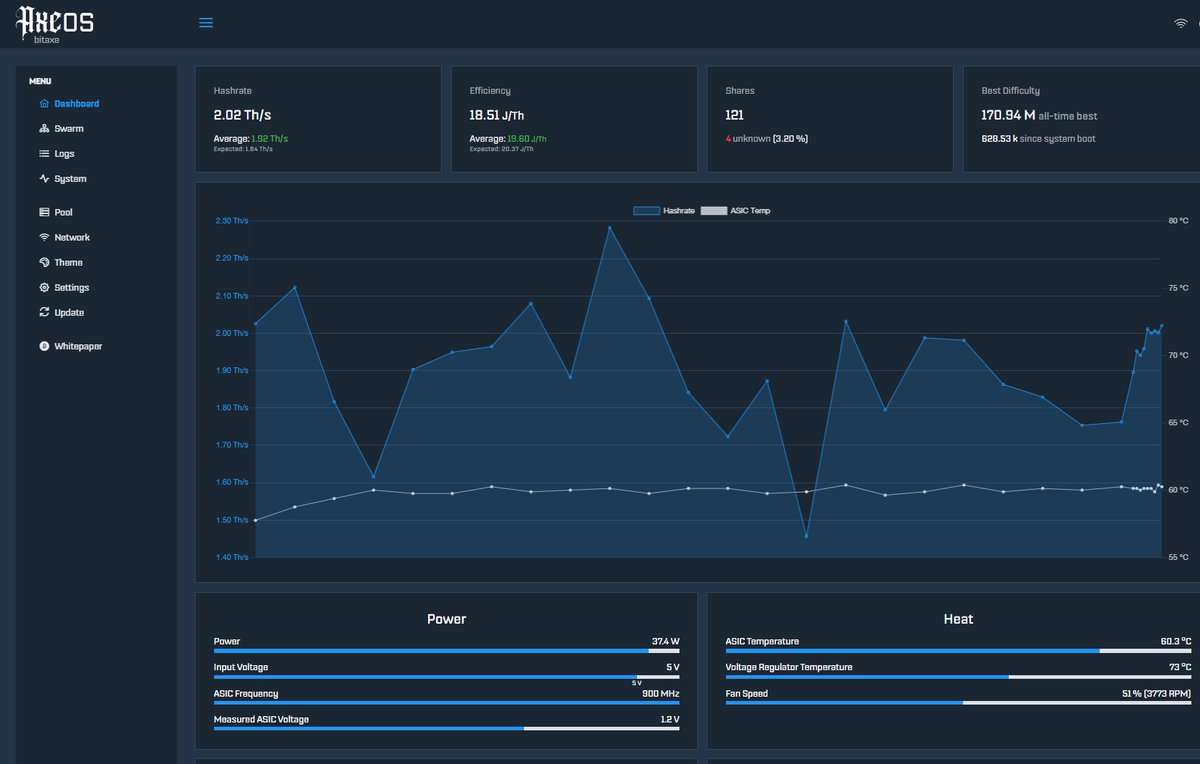
Task: Click the 51 % (3773 RPM) fan reading
Action: click(1156, 693)
